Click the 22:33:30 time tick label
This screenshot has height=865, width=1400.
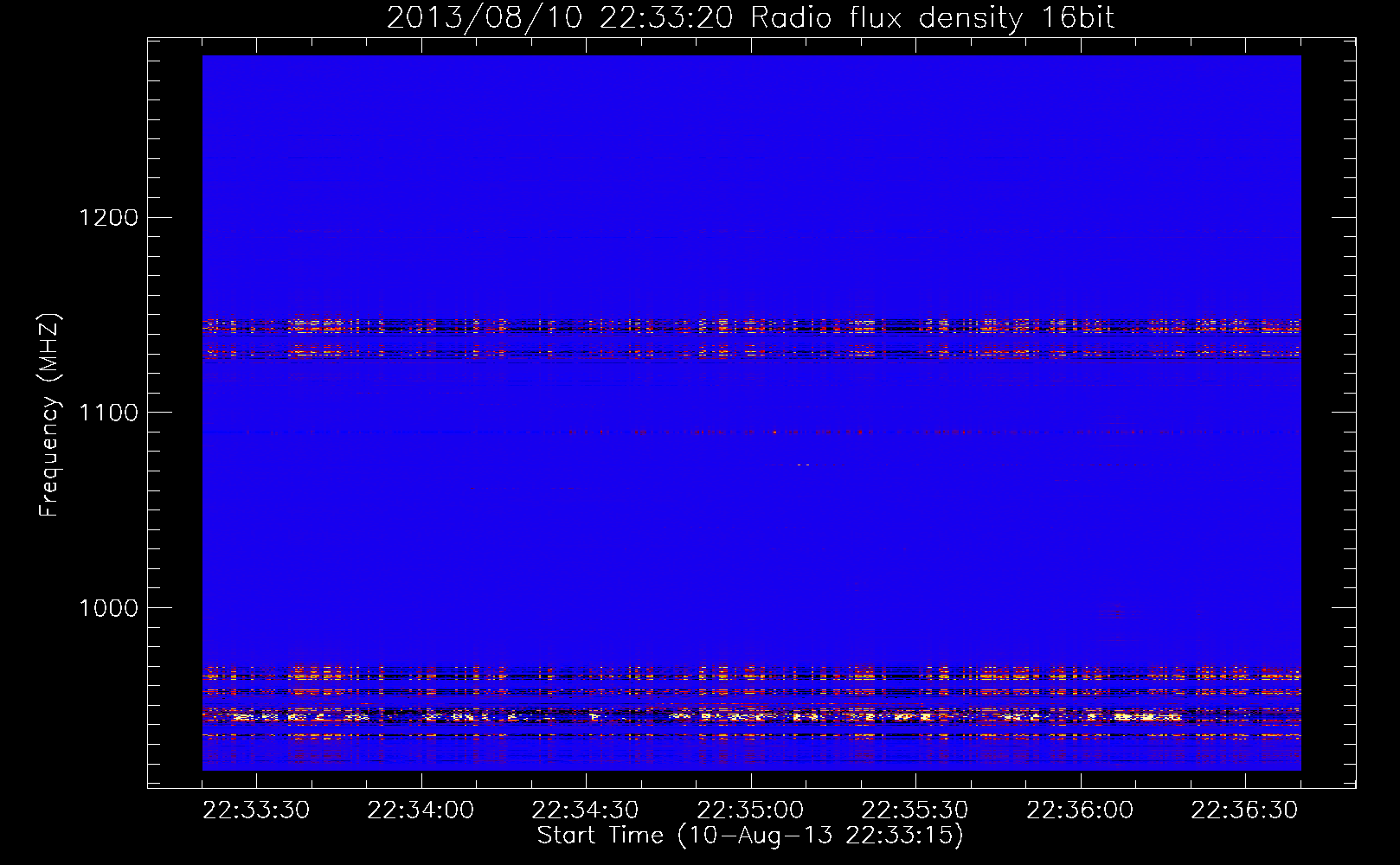pyautogui.click(x=256, y=811)
